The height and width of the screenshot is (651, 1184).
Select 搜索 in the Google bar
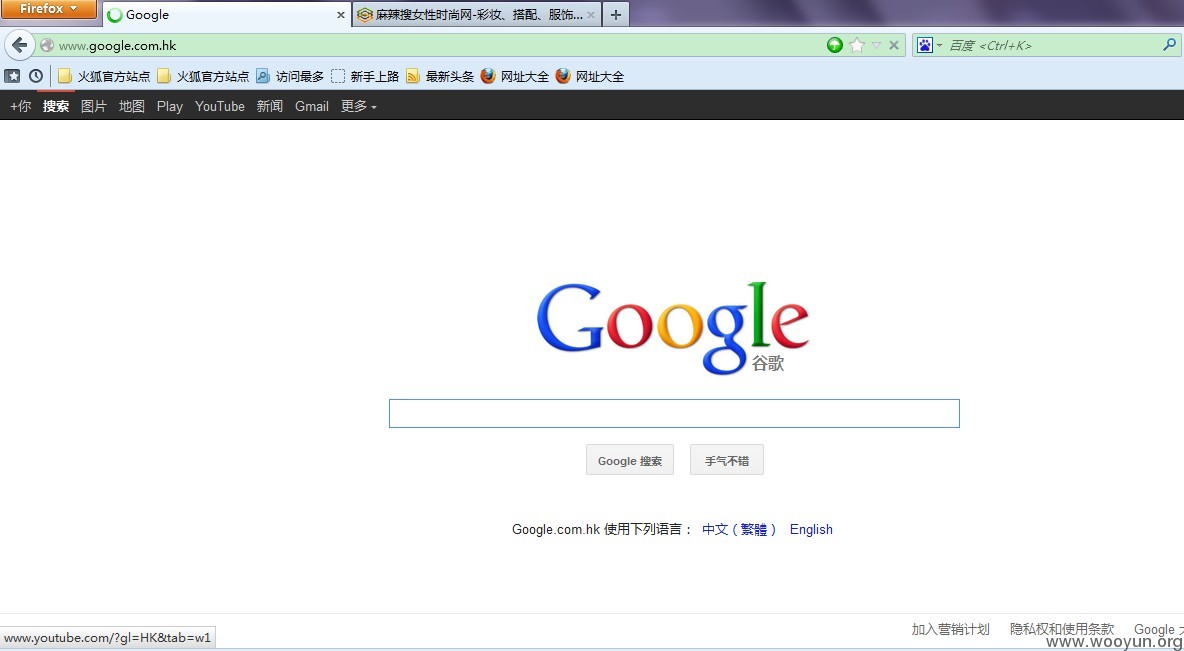click(x=56, y=106)
